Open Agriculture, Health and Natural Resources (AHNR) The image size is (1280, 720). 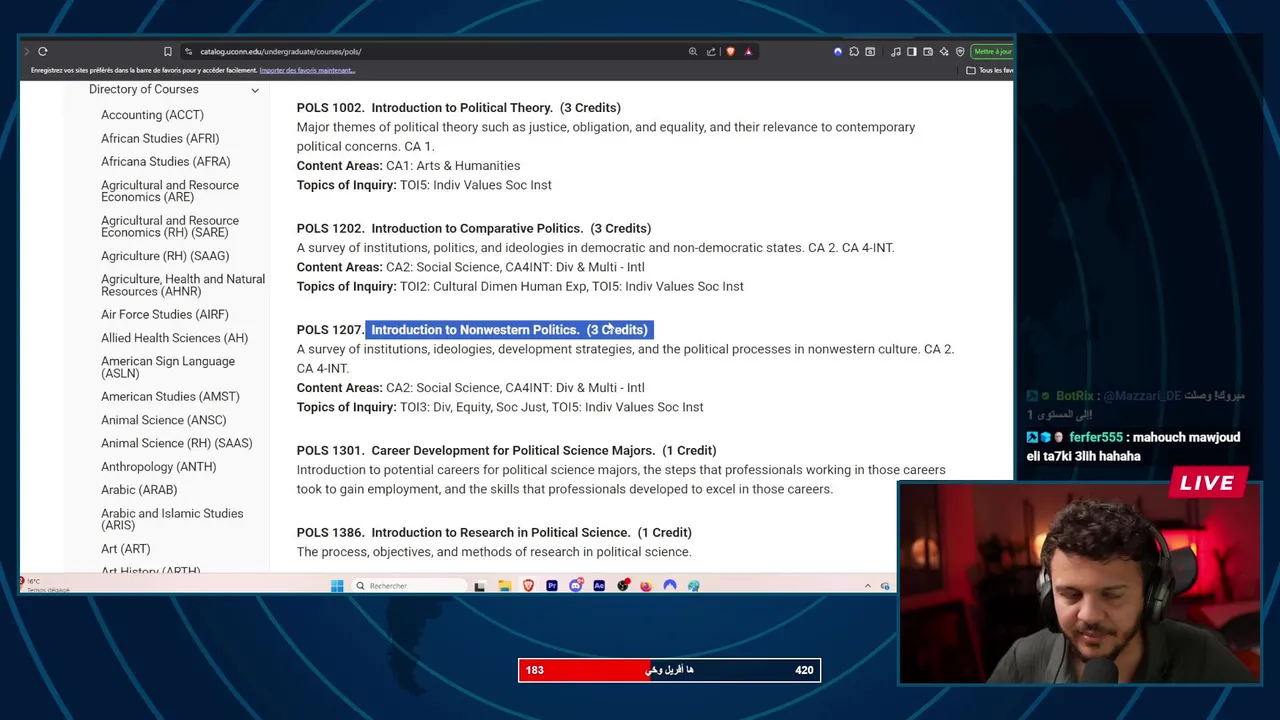[183, 285]
